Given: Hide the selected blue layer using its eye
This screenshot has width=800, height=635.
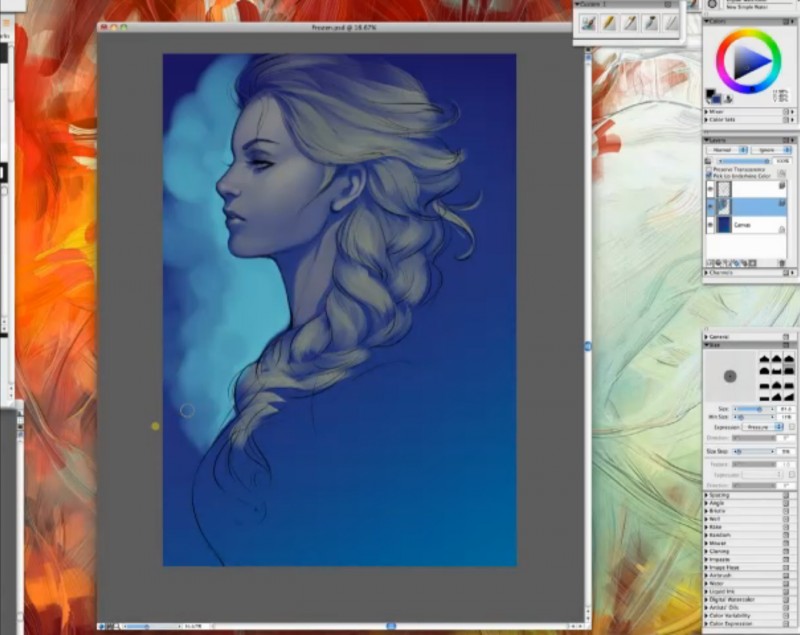Looking at the screenshot, I should click(710, 207).
